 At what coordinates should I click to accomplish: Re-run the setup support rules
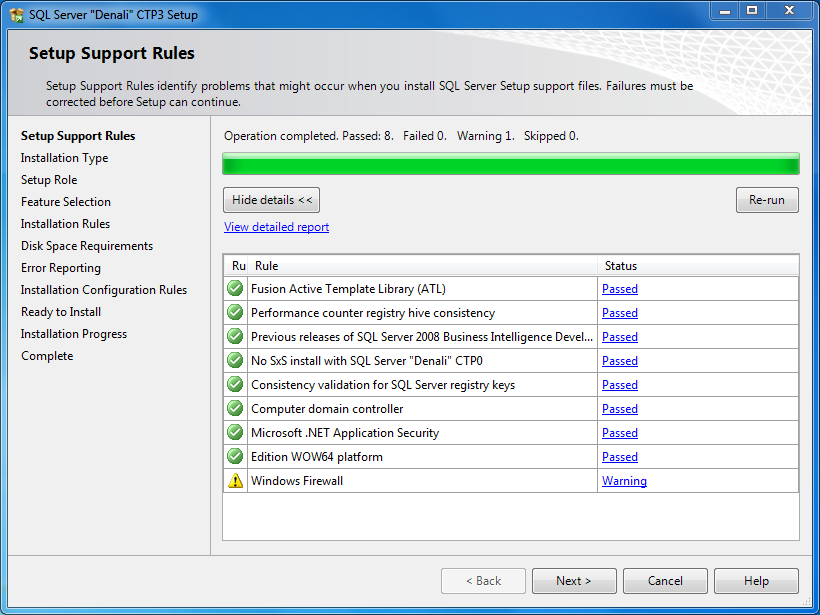tap(767, 200)
